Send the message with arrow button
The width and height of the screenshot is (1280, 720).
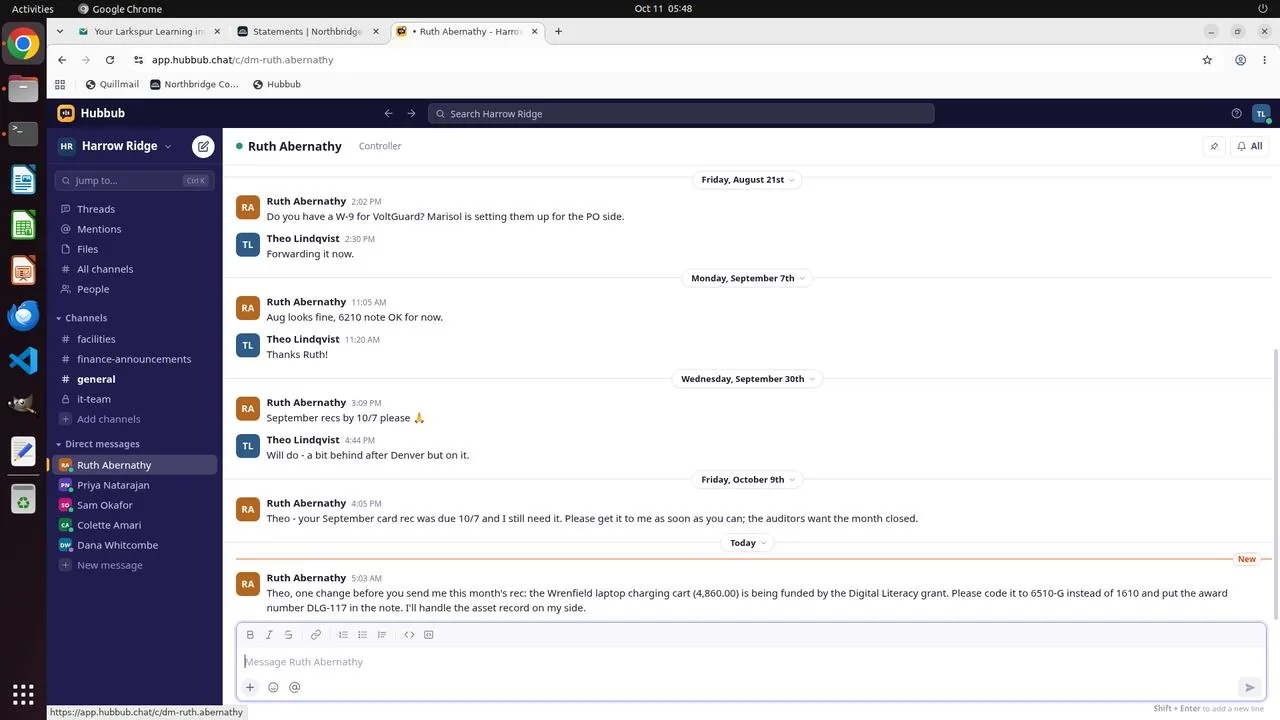(1249, 687)
